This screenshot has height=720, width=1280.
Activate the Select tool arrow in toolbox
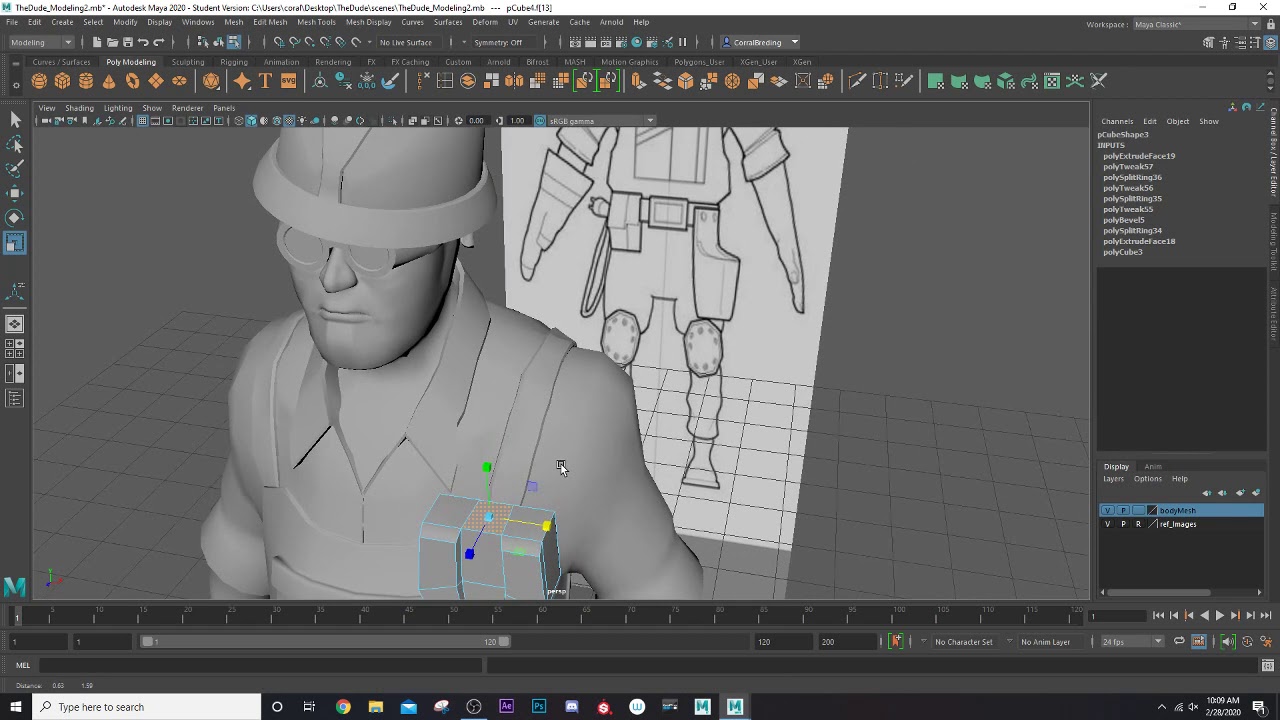[15, 120]
